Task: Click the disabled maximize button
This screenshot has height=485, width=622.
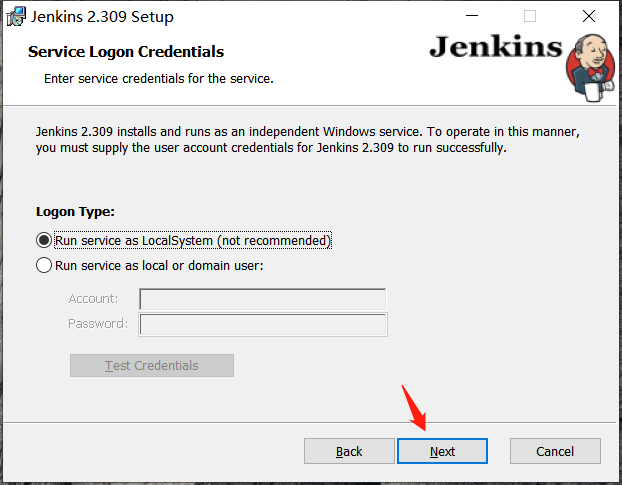Action: point(530,16)
